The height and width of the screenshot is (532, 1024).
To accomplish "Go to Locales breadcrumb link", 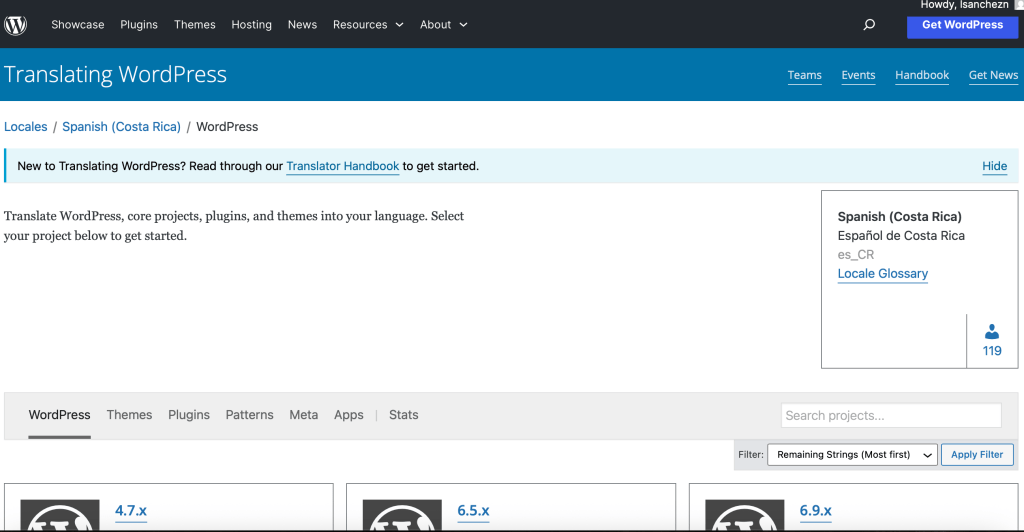I will point(26,127).
